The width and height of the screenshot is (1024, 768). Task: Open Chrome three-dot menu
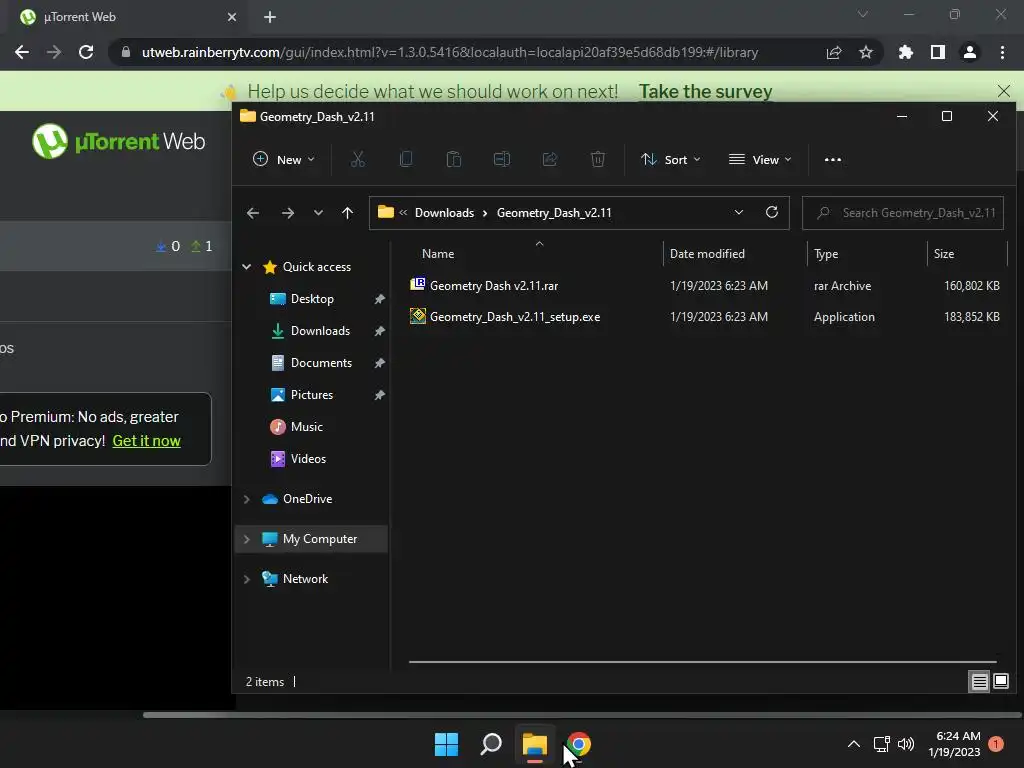(x=1002, y=52)
